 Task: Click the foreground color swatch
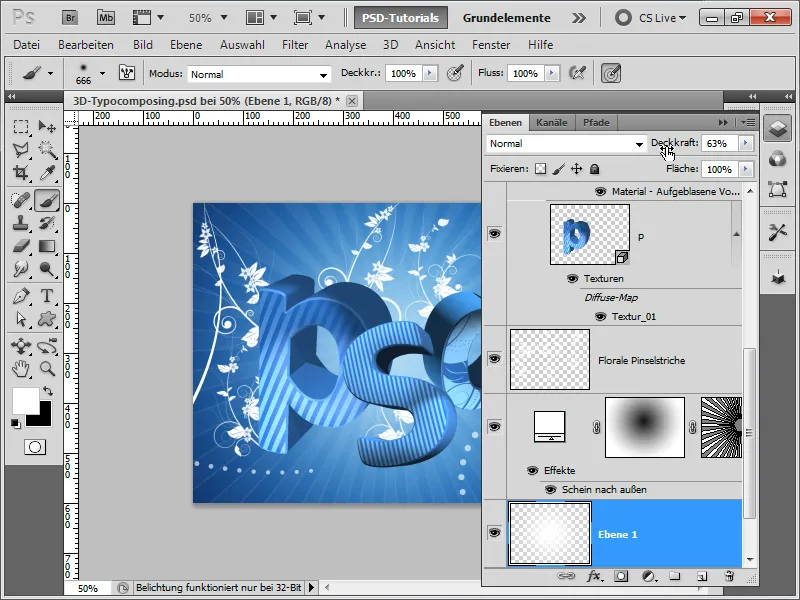[24, 401]
